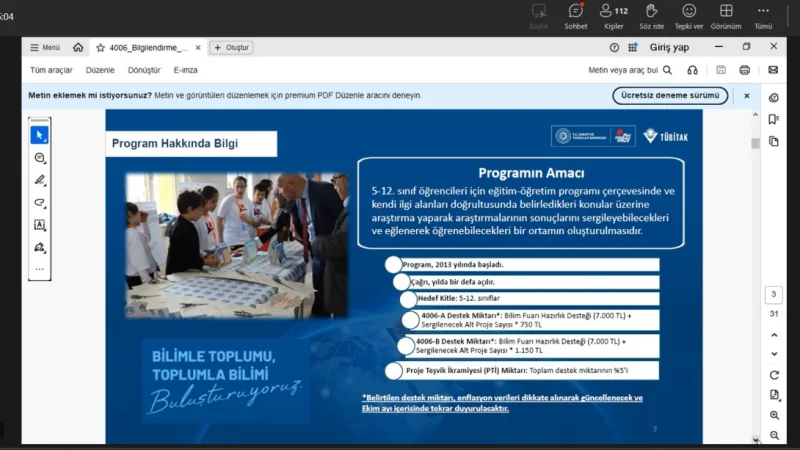The image size is (800, 450).
Task: Click the TÜBİTAK logo
Action: (665, 136)
